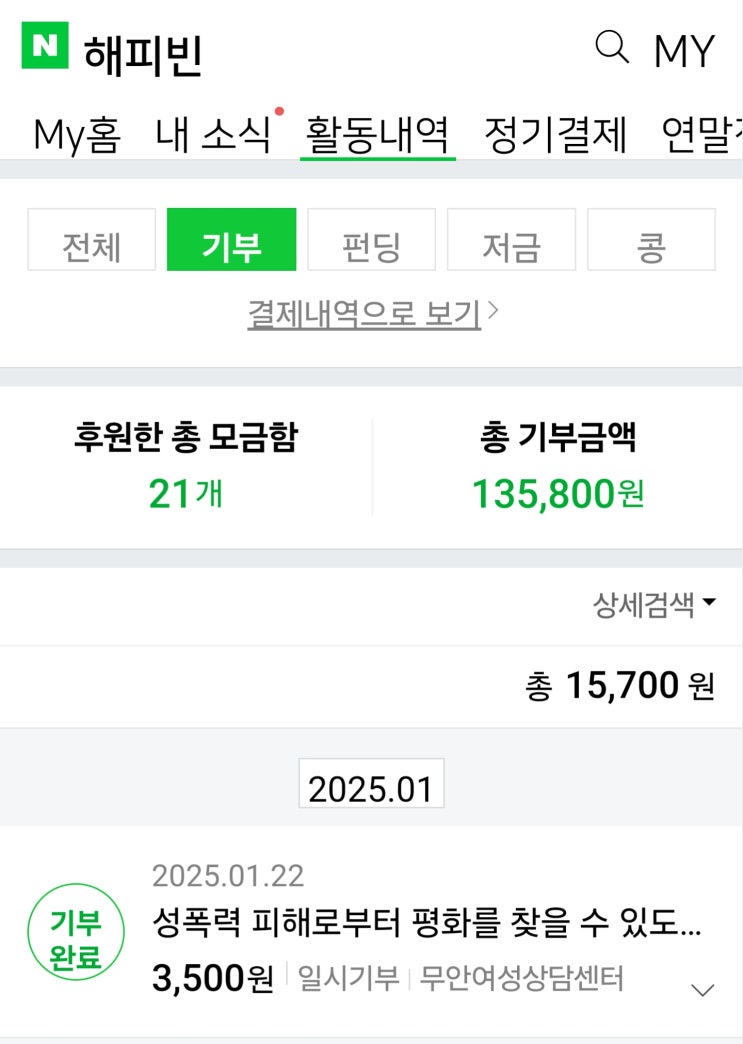
Task: Expand the 상세검색 dropdown
Action: pos(655,605)
